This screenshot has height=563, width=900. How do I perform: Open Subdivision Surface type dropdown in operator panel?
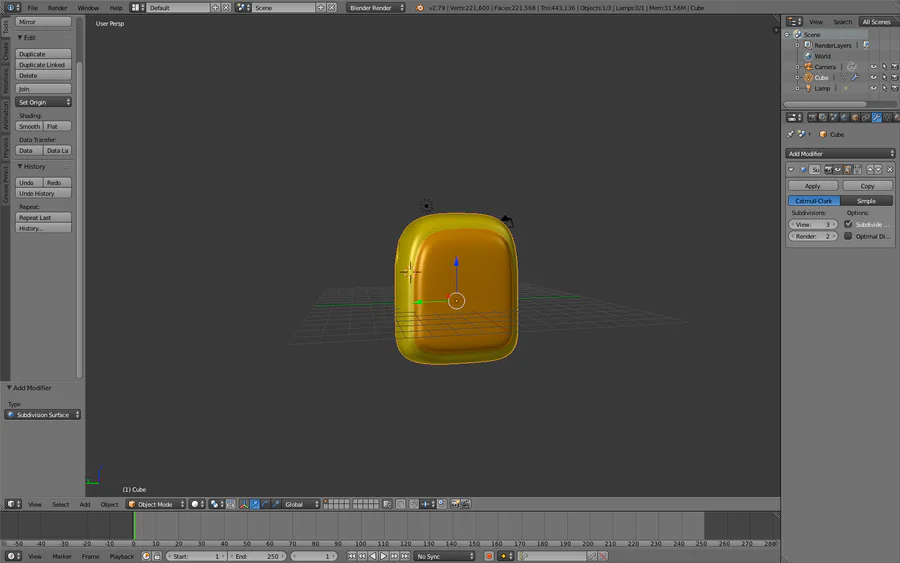42,415
